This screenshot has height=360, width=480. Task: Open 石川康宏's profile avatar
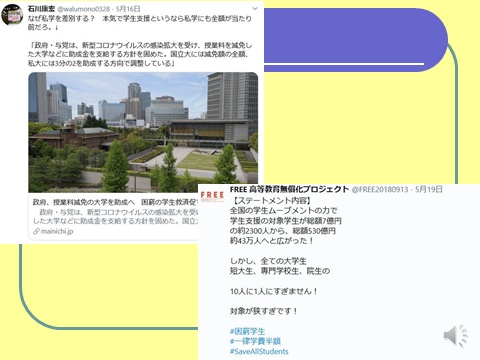point(12,14)
